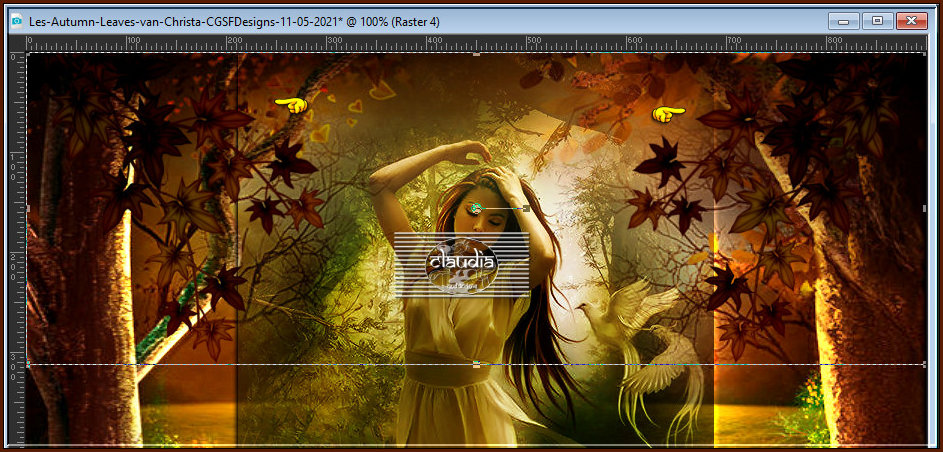The width and height of the screenshot is (943, 452).
Task: Click the window title text with the file name
Action: [234, 22]
